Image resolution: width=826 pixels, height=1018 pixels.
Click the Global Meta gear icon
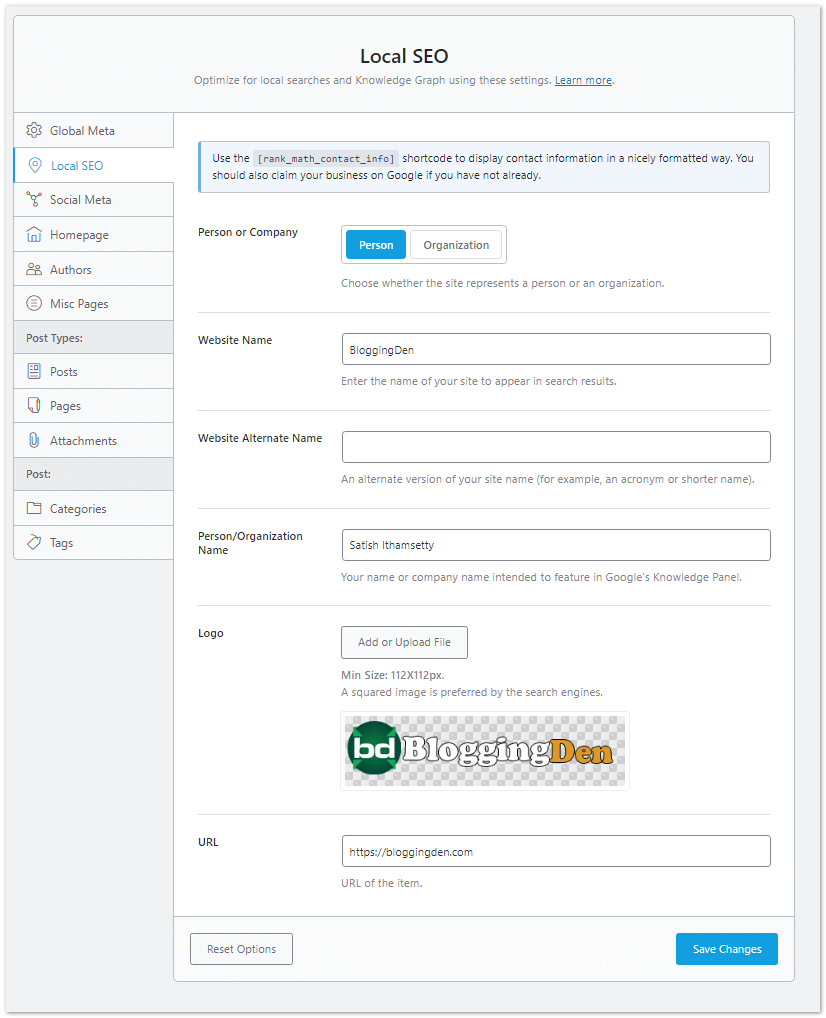point(34,131)
